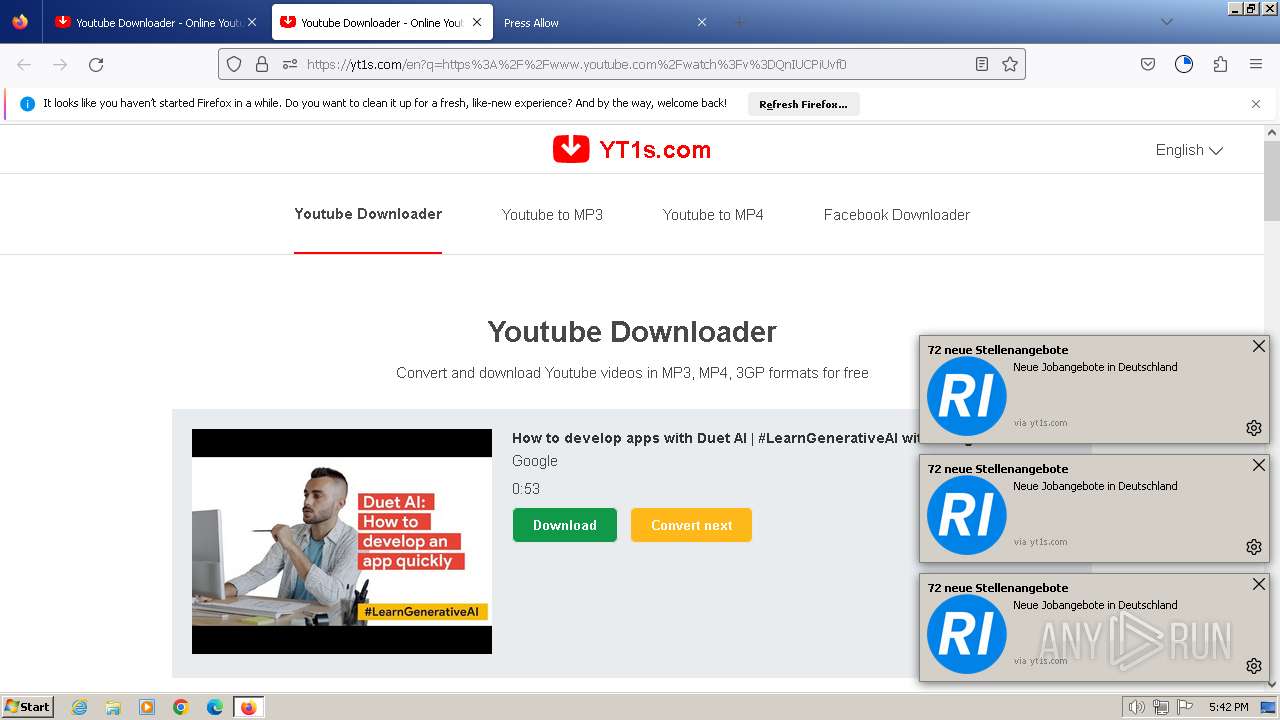Click the 0:53 duration text

tap(526, 489)
